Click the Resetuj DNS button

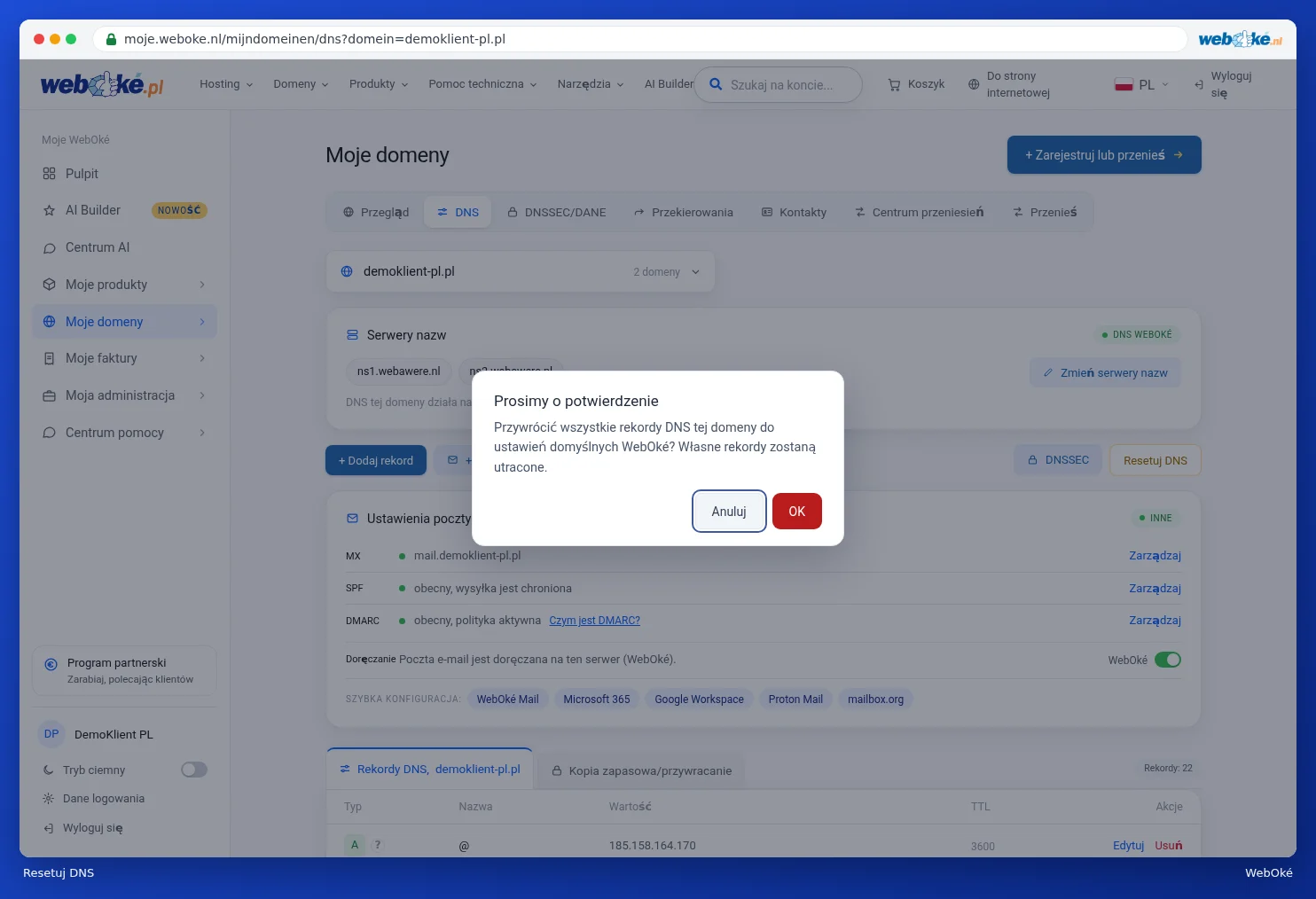(x=1155, y=460)
